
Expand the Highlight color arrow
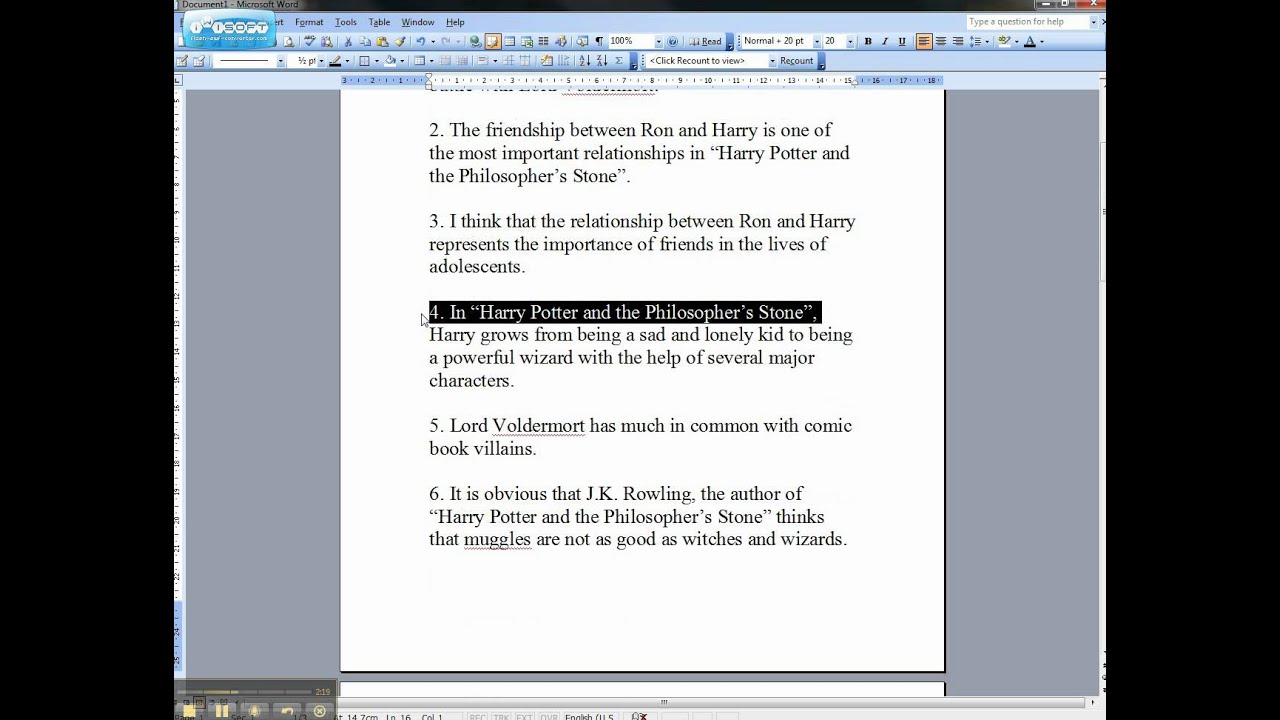(x=1015, y=41)
